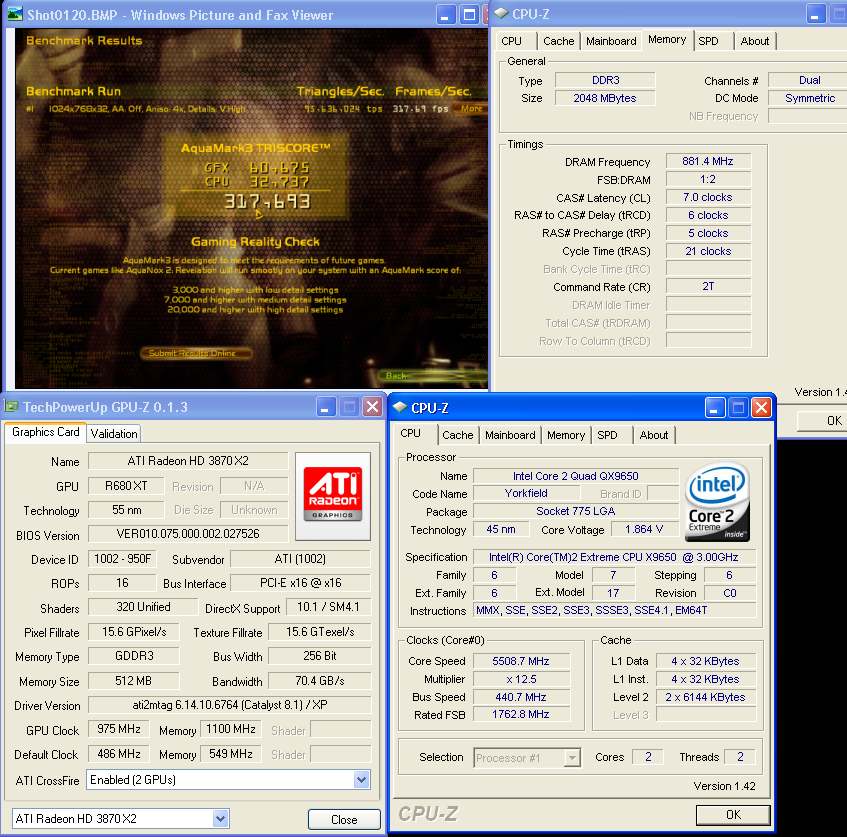
Task: Click the Intel Core 2 Extreme logo
Action: point(718,502)
